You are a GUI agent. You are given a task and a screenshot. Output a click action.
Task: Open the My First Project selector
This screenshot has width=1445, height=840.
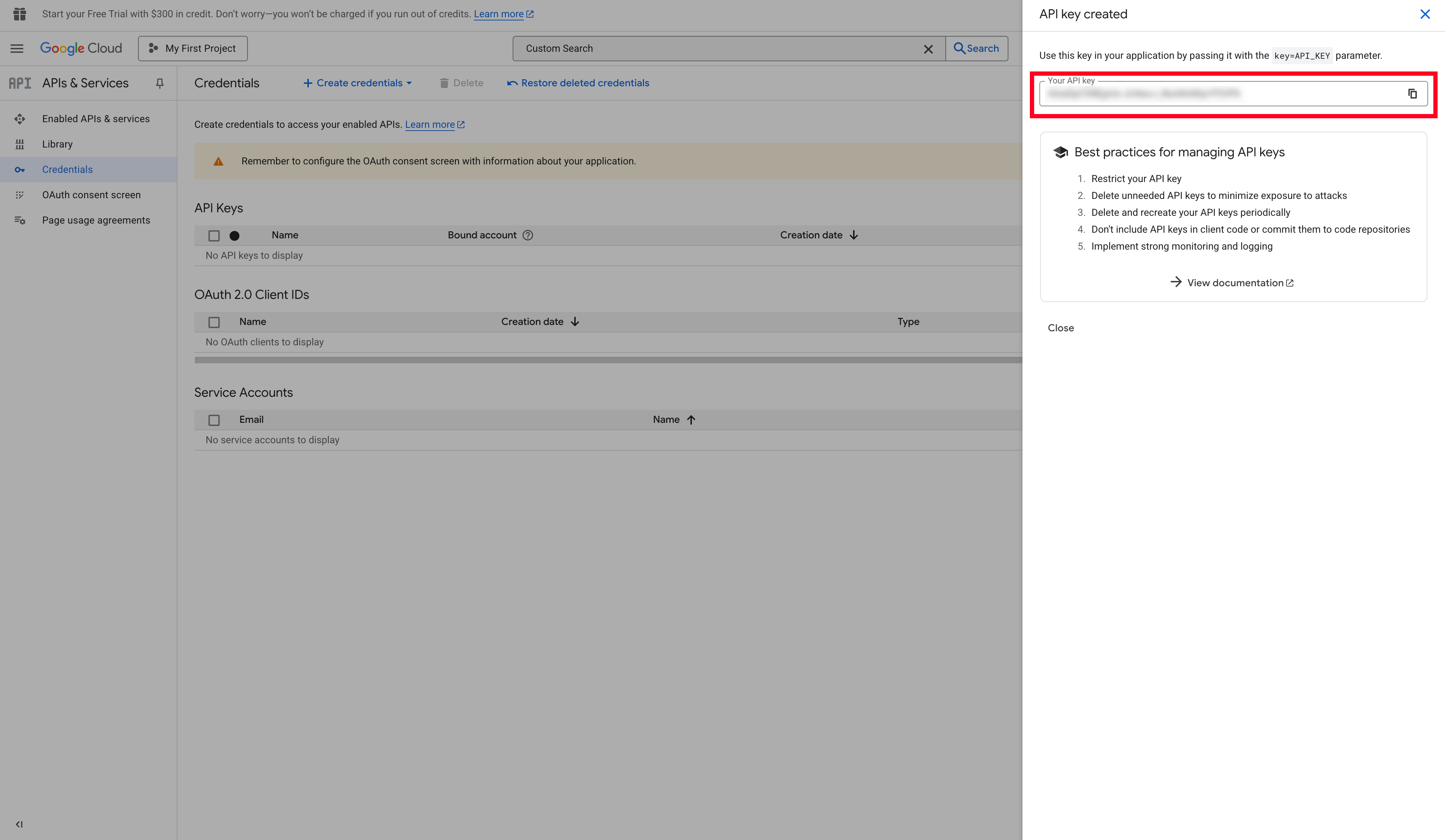tap(193, 49)
